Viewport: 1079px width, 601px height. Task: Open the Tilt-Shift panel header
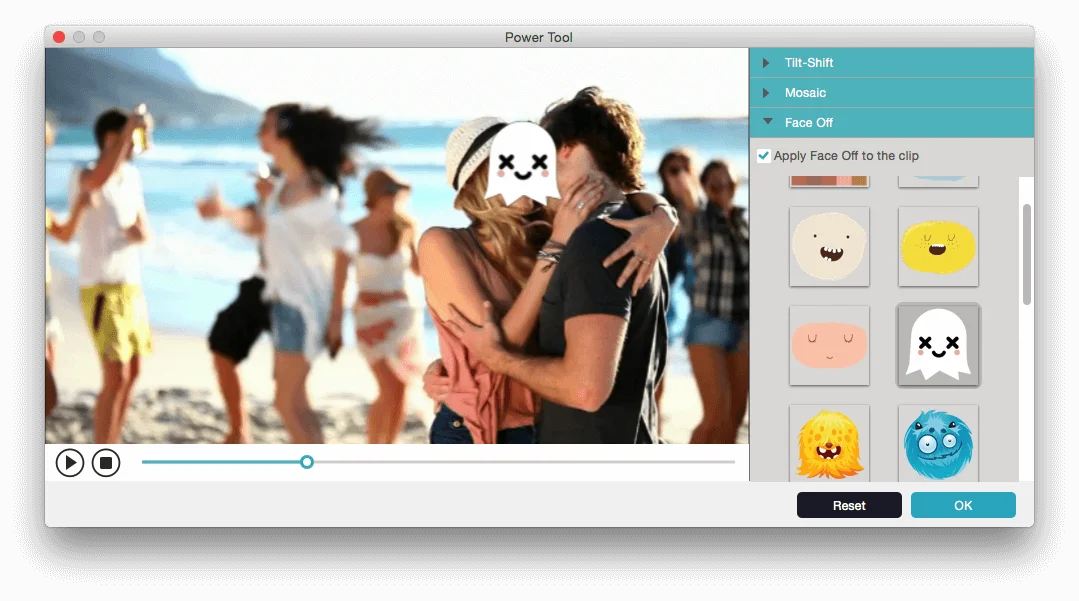coord(892,63)
